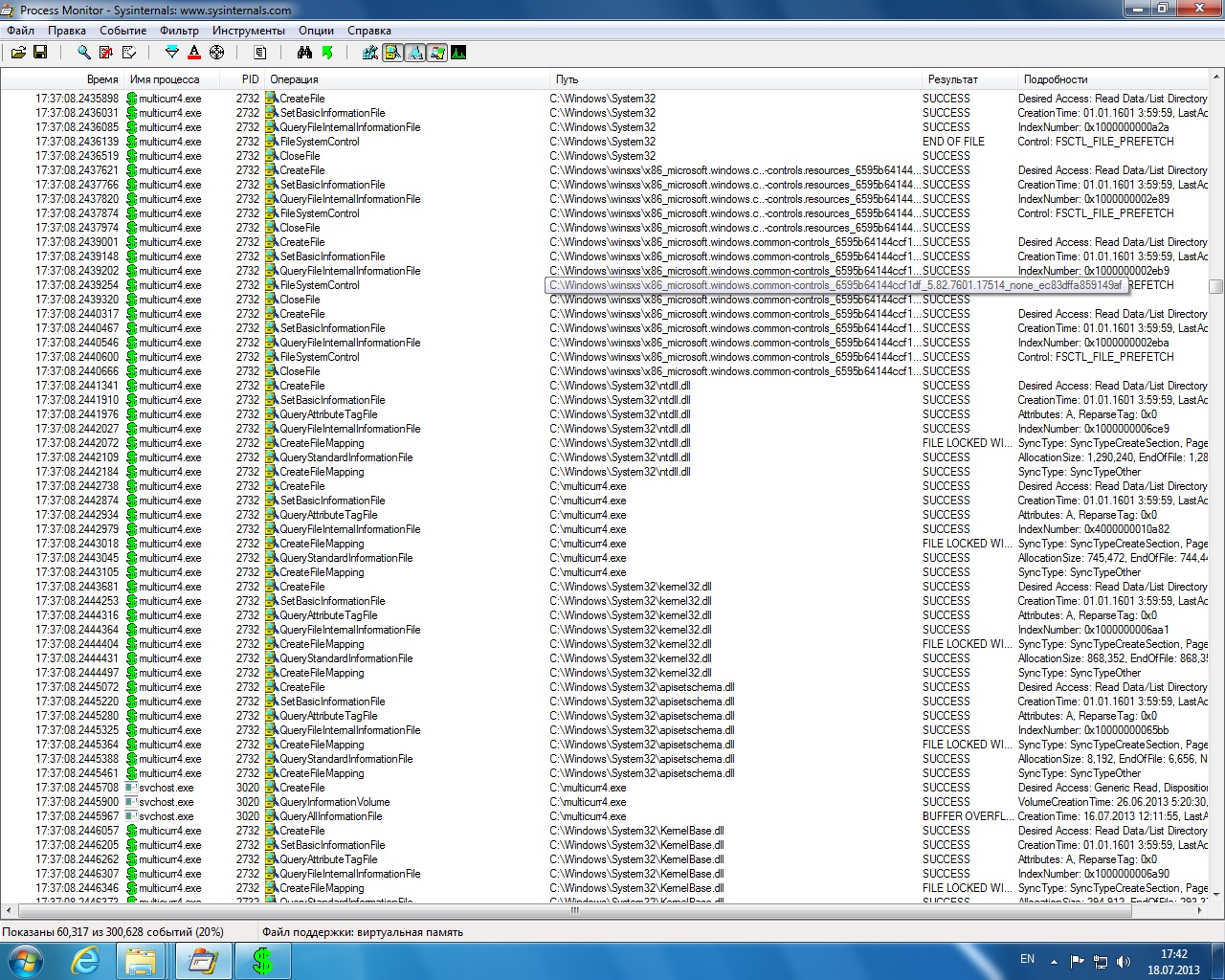This screenshot has height=980, width=1225.
Task: Open the Опции menu
Action: pos(317,31)
